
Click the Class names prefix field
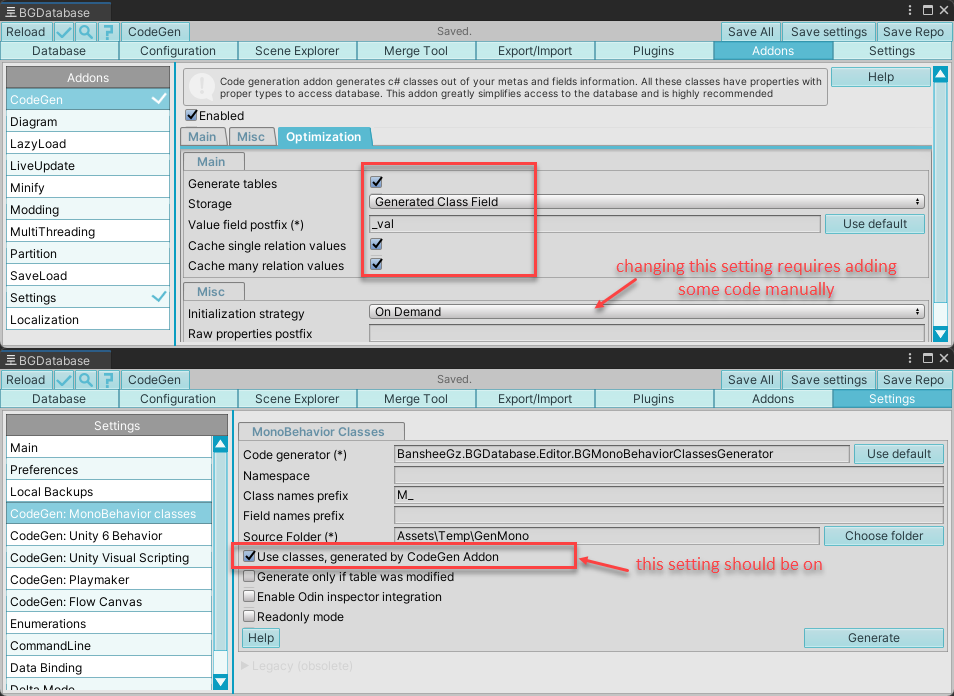coord(669,495)
